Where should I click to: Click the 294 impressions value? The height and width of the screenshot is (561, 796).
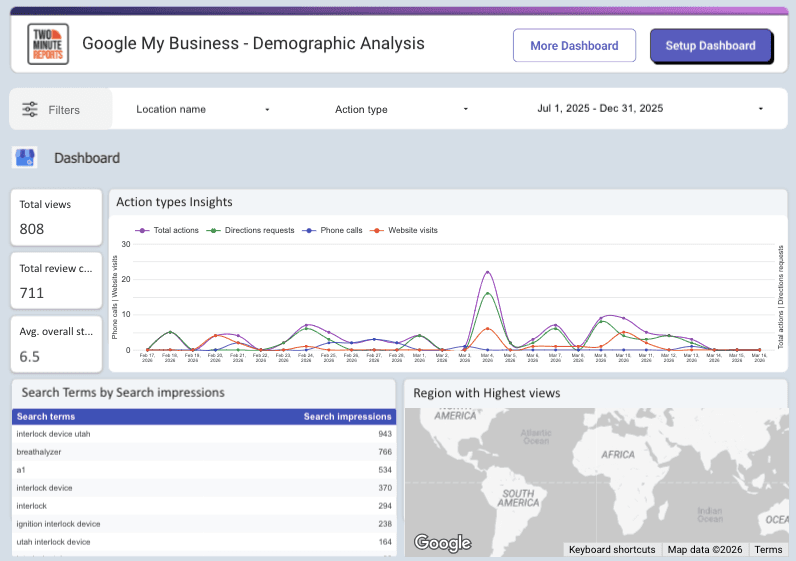pos(385,506)
